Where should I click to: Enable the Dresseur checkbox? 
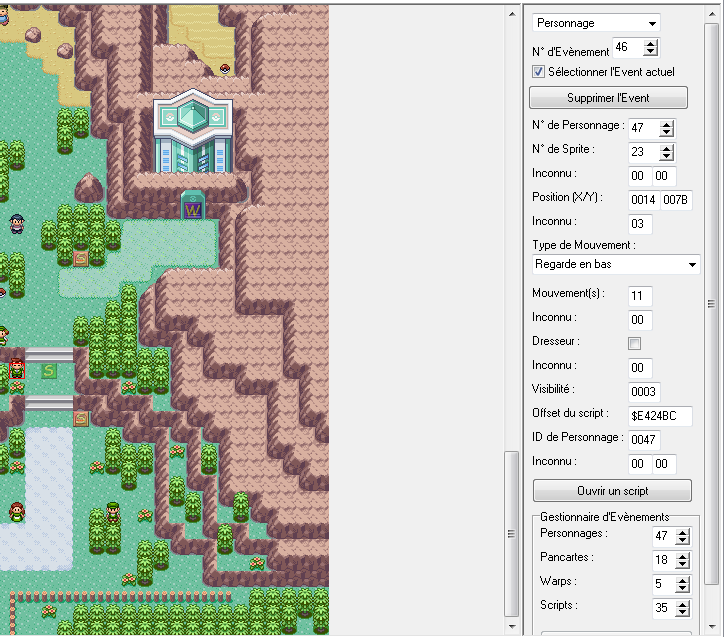634,343
